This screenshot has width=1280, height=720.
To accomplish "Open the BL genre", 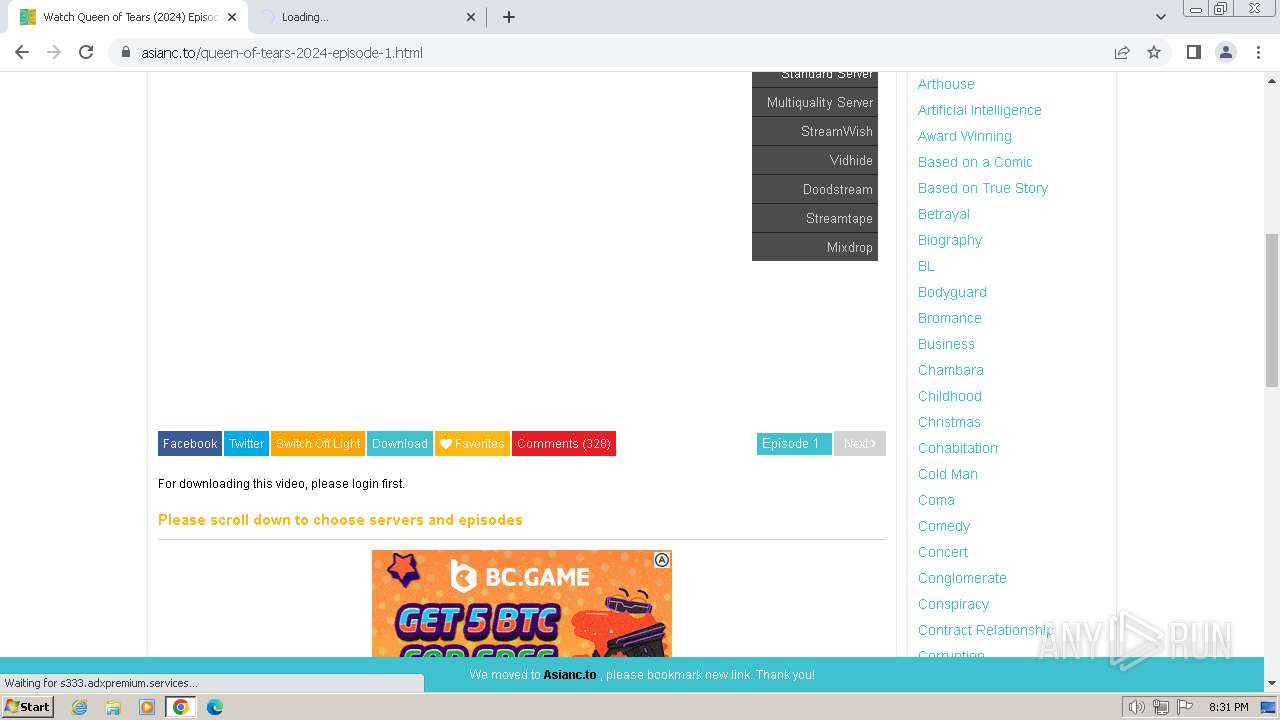I will (927, 266).
